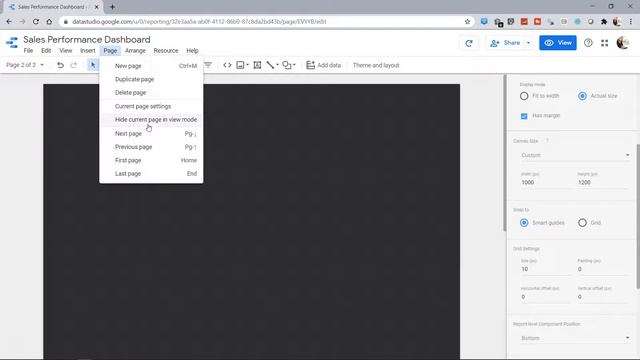The image size is (640, 360).
Task: Click the first red extension icon
Action: point(524,22)
